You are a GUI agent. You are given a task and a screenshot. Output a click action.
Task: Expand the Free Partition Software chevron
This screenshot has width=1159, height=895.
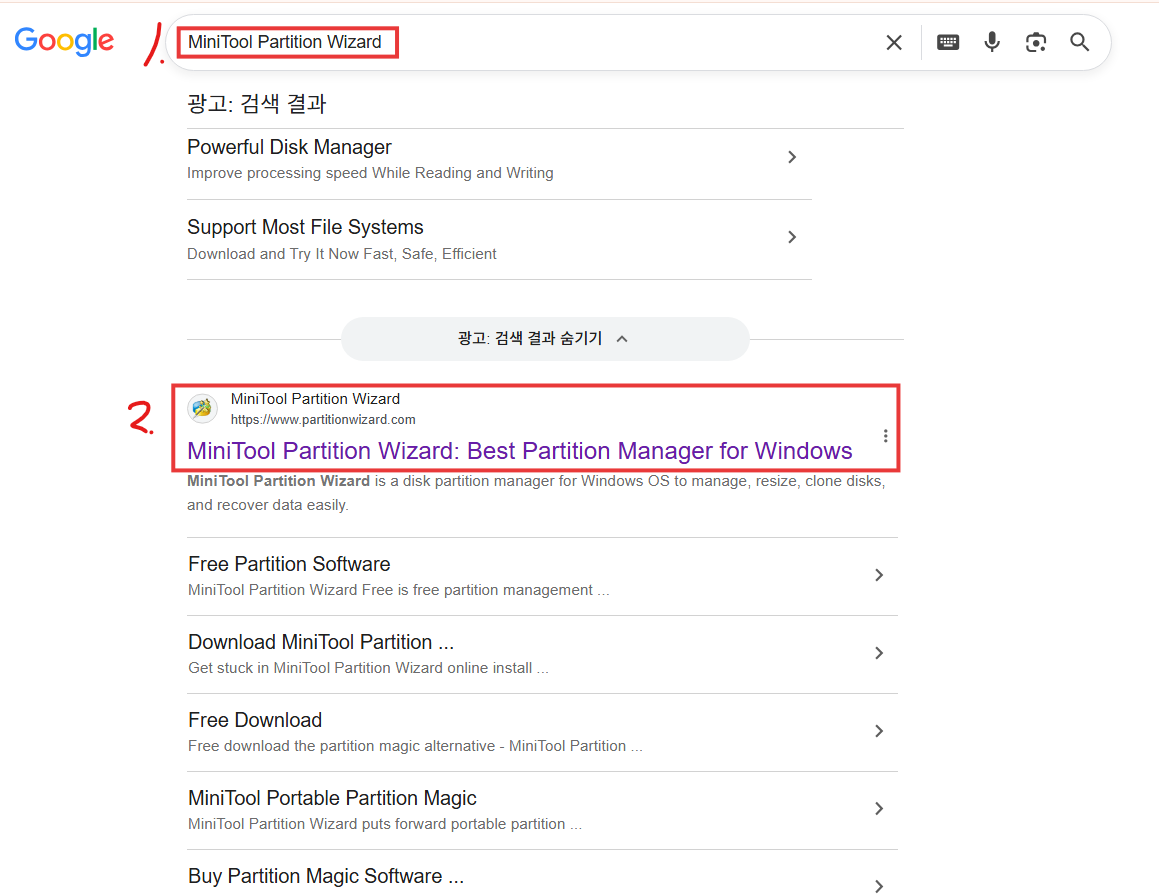[x=879, y=575]
